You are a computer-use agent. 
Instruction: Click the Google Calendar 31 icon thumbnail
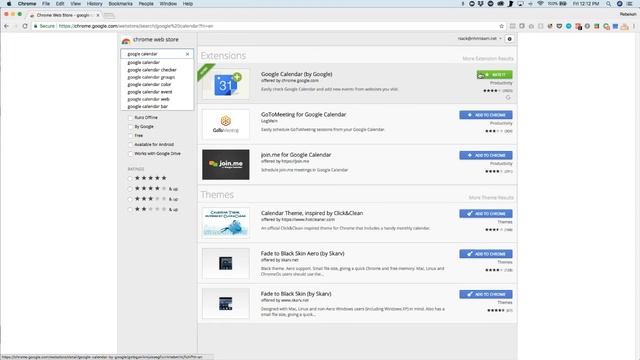(x=226, y=84)
